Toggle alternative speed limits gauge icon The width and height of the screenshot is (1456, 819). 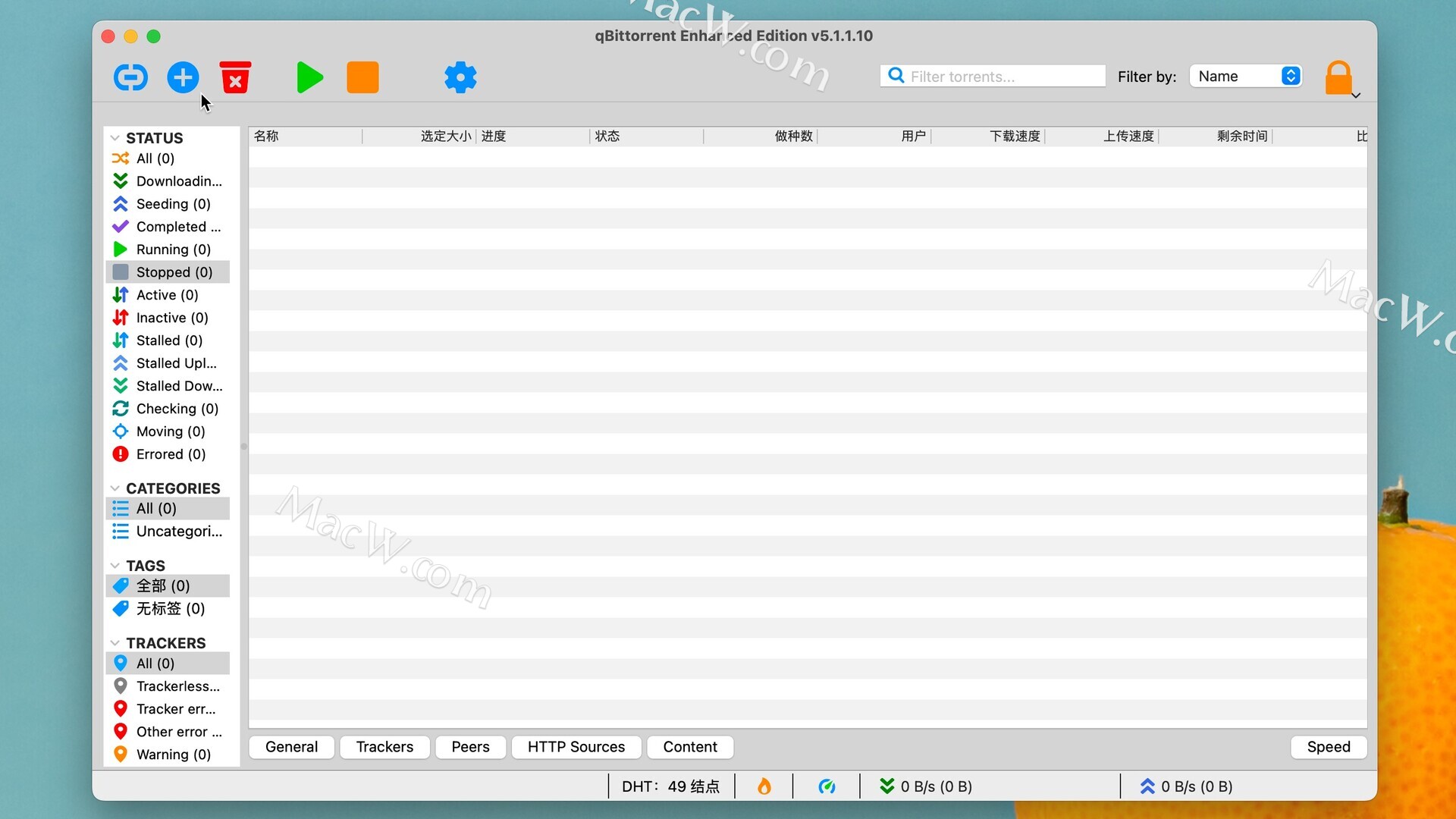click(x=827, y=786)
